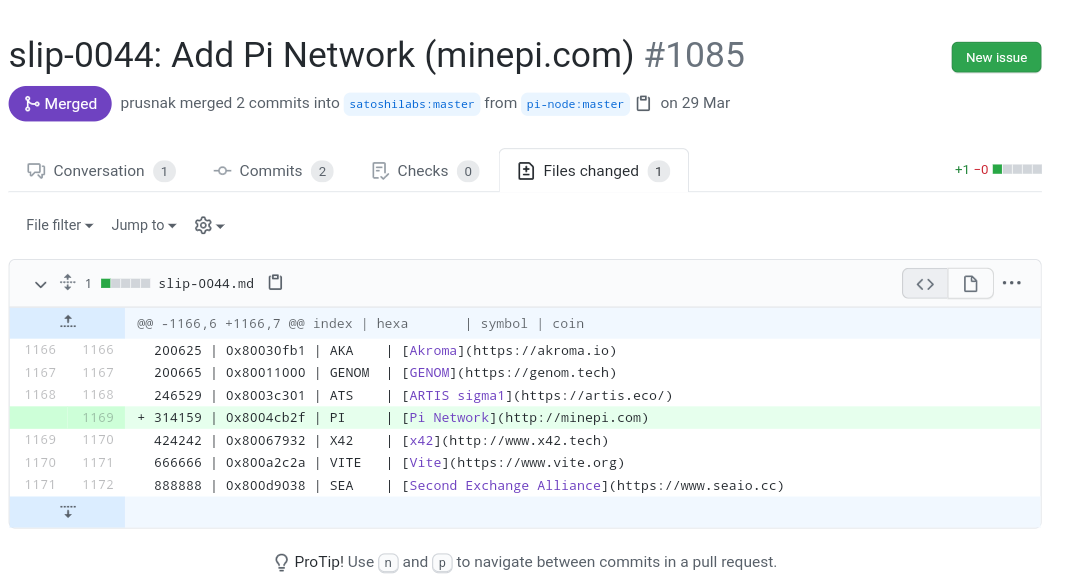Click the prusnak author link
This screenshot has width=1065, height=588.
tap(147, 103)
